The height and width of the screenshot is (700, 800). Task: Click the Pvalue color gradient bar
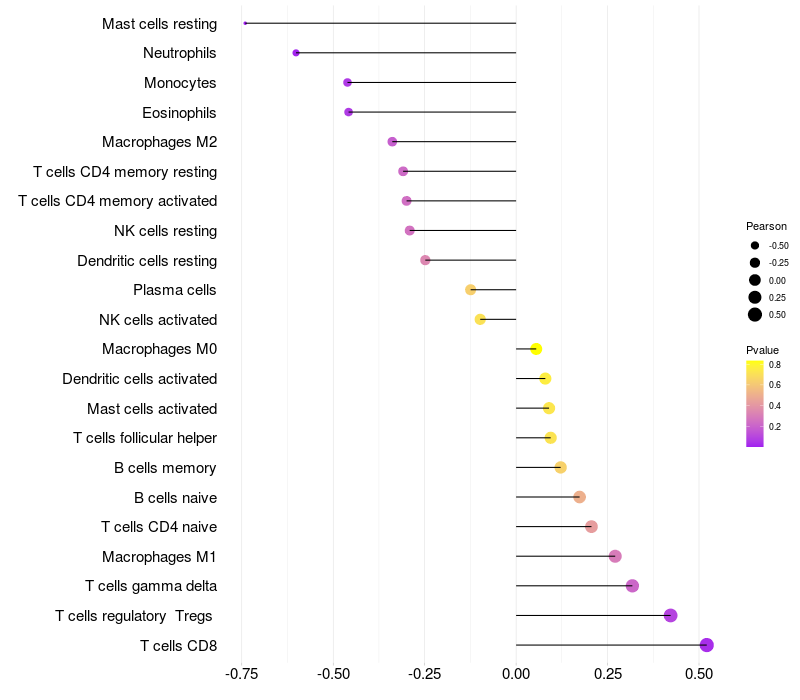coord(755,404)
